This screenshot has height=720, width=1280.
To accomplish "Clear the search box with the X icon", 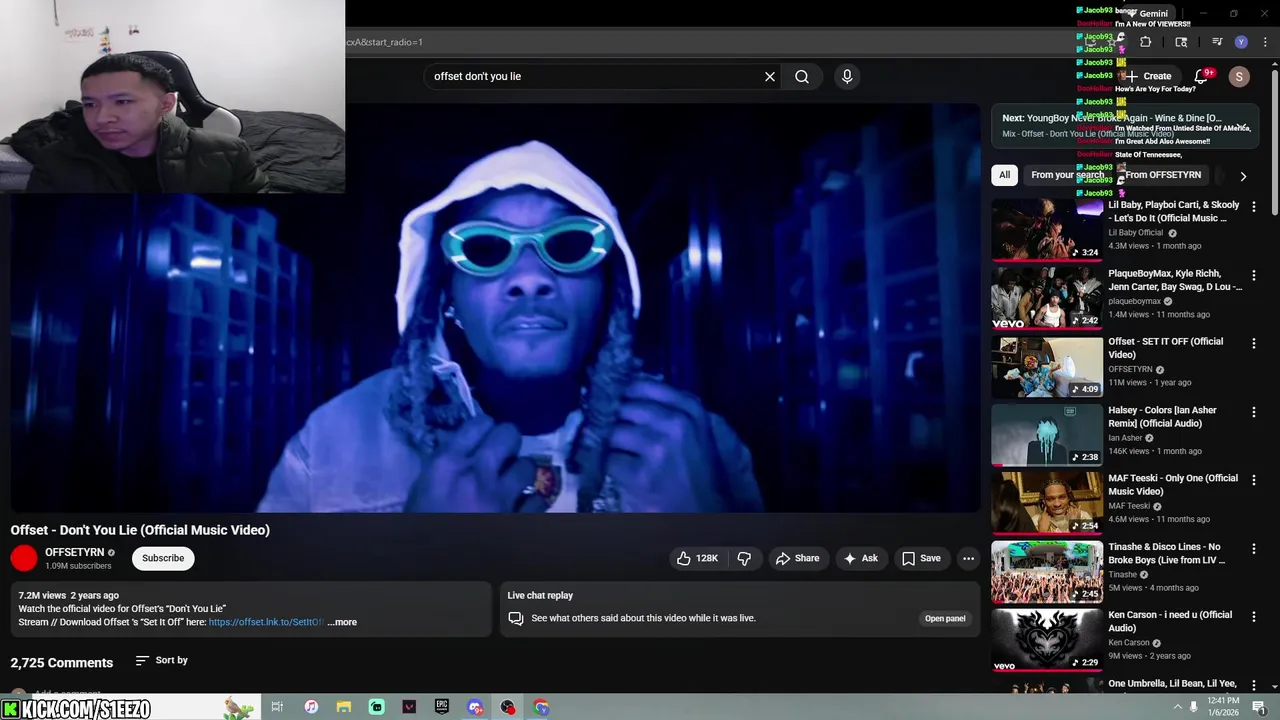I will coord(770,76).
